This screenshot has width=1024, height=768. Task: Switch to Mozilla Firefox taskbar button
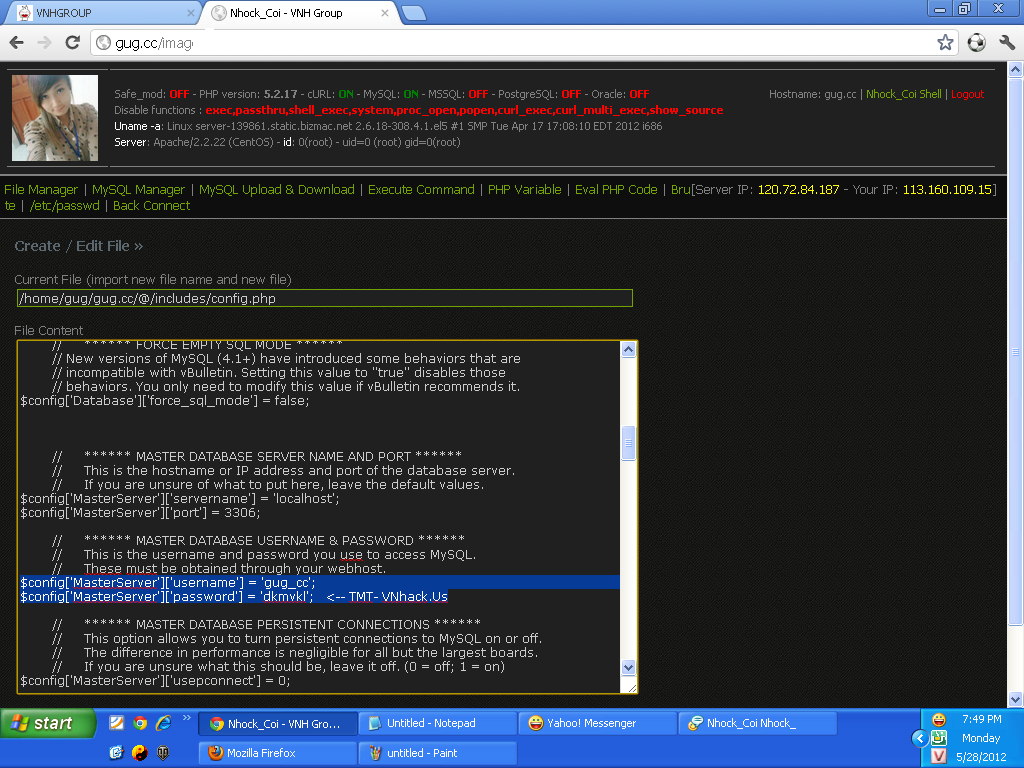[278, 753]
